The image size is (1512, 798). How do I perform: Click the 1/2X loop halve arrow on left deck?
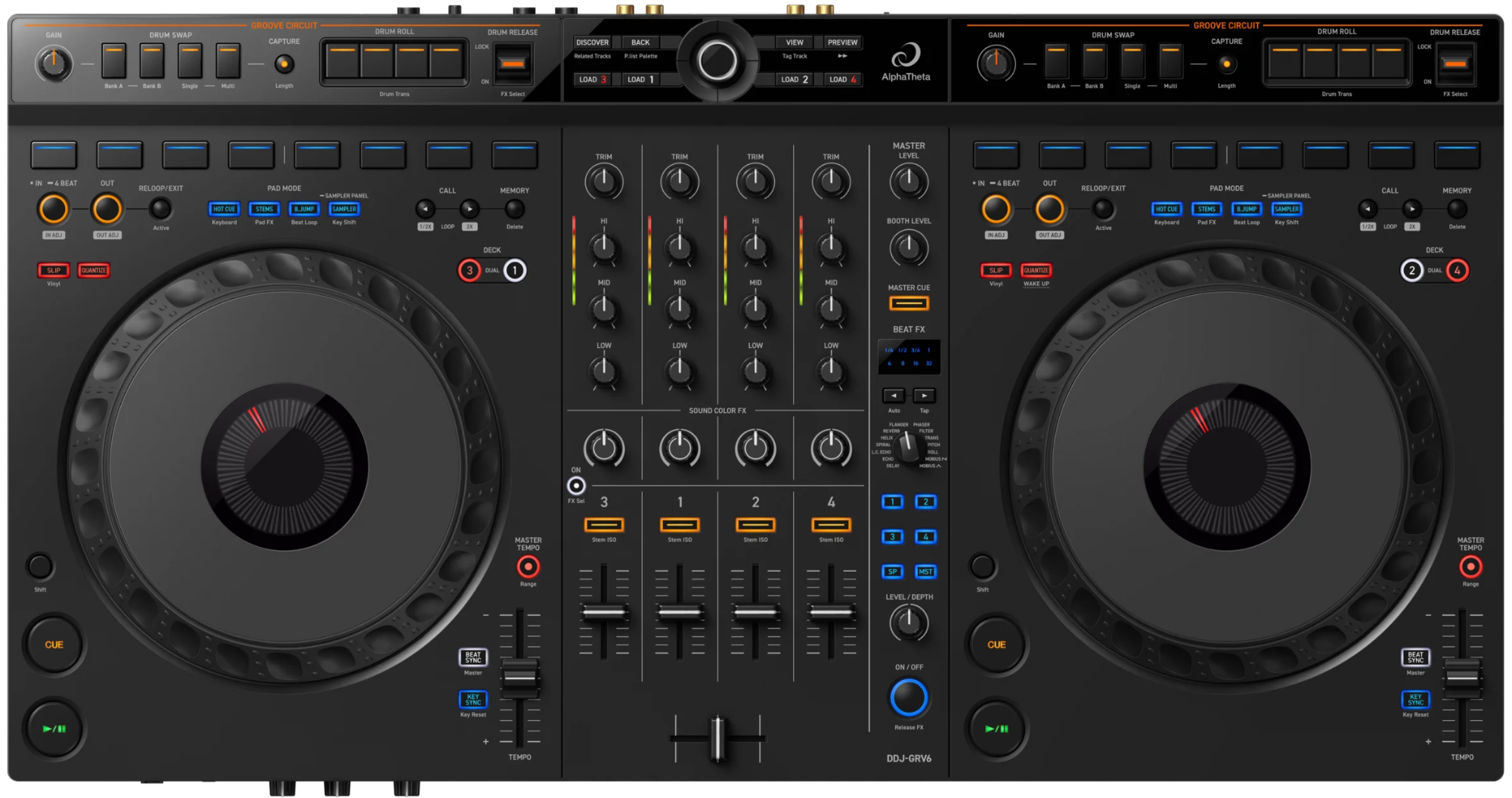pyautogui.click(x=426, y=209)
